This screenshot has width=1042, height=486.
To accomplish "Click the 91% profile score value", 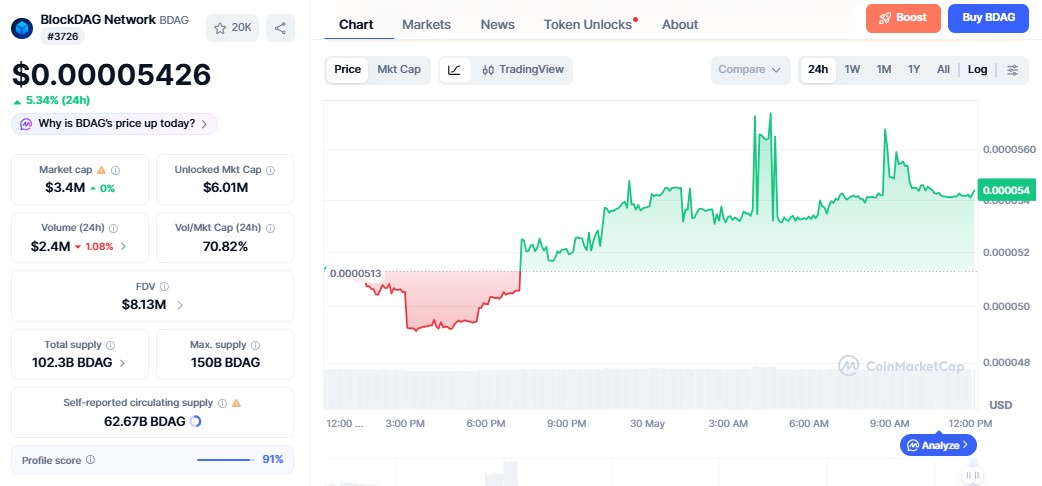I will (272, 459).
